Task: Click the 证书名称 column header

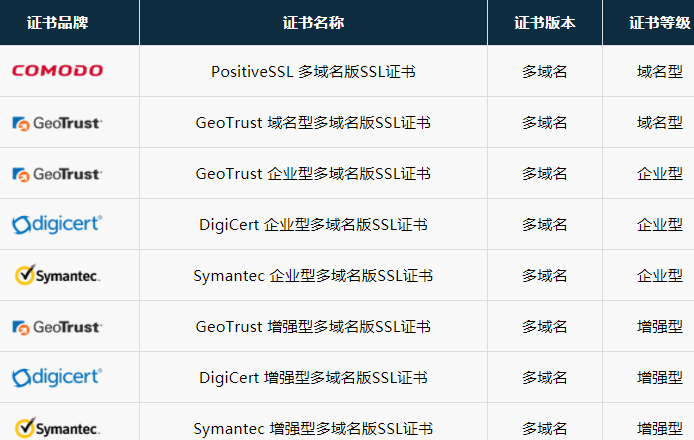Action: 313,23
